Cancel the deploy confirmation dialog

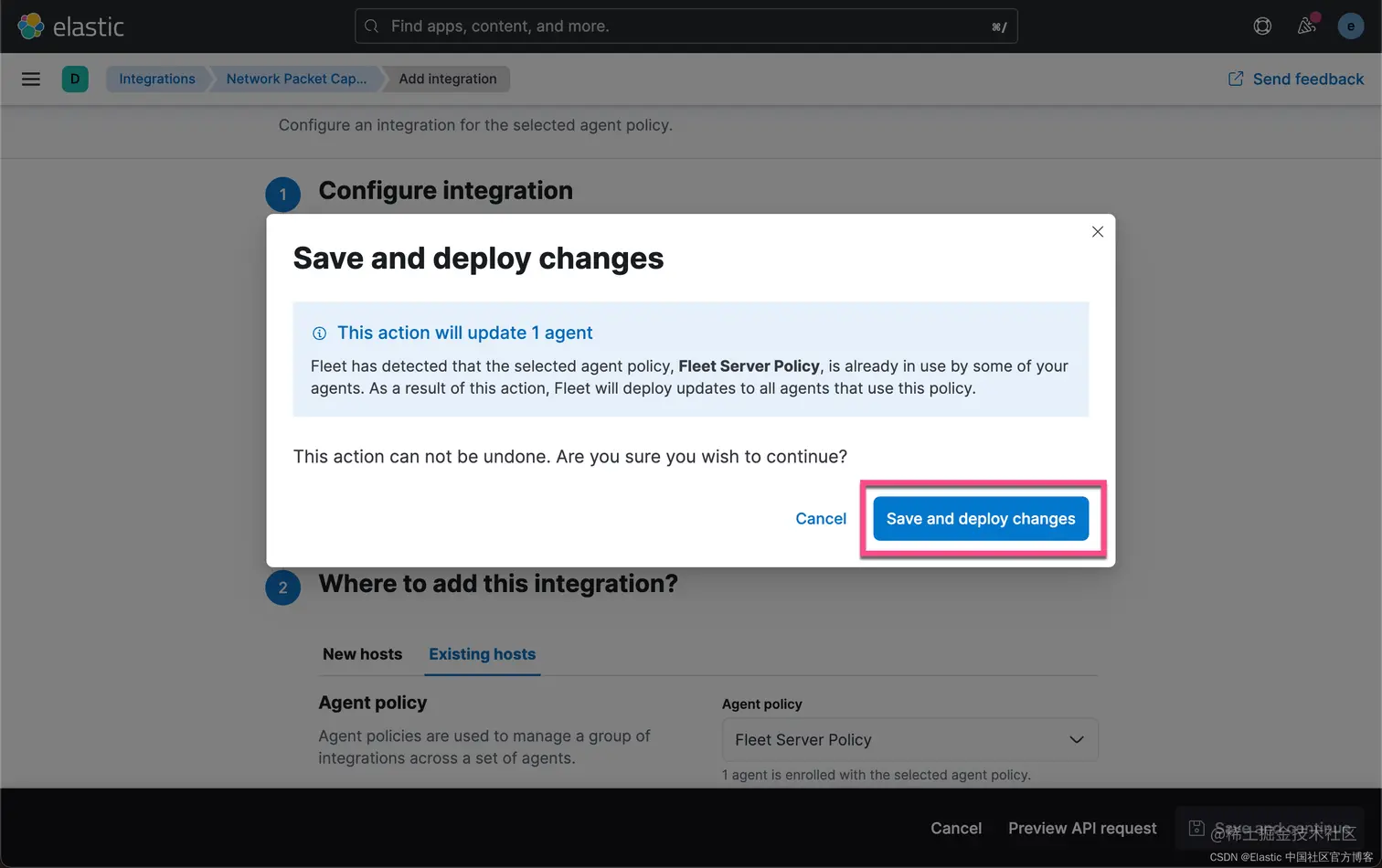[821, 518]
